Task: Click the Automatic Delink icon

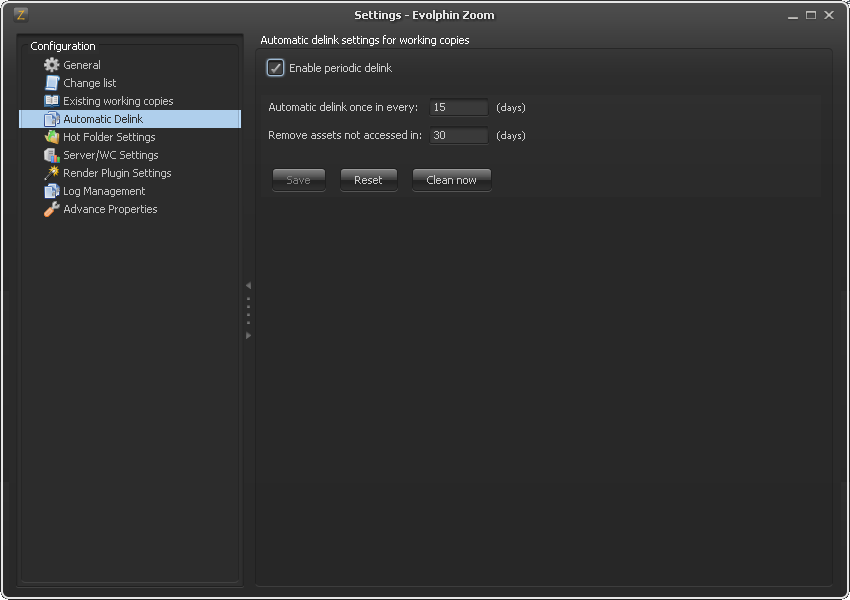Action: tap(51, 119)
